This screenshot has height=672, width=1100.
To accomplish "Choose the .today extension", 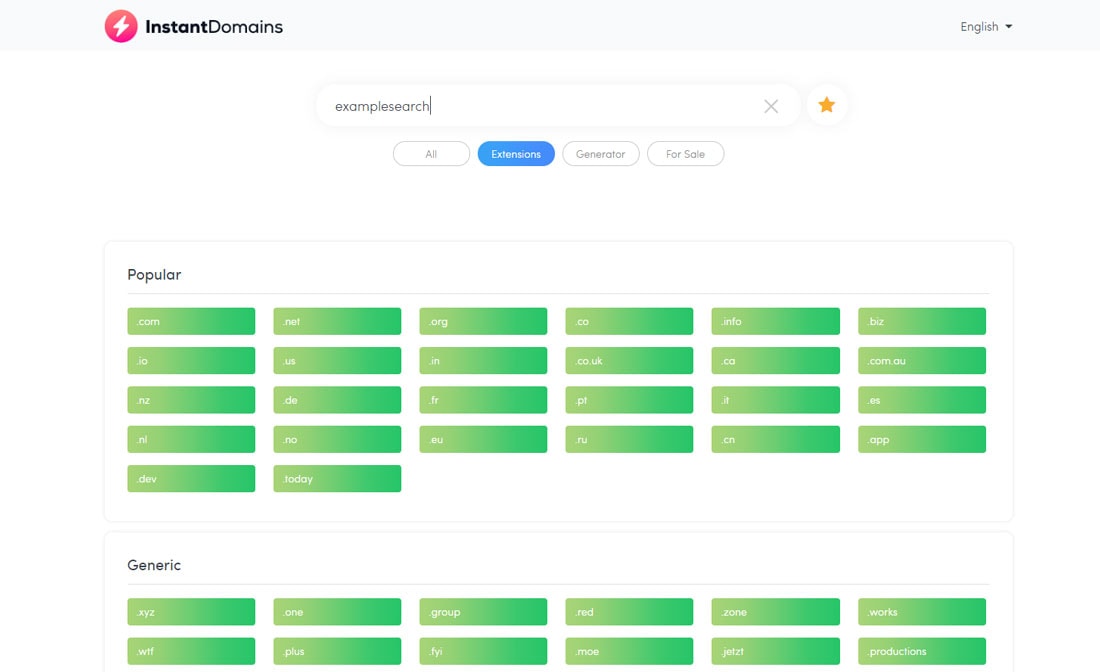I will (337, 478).
